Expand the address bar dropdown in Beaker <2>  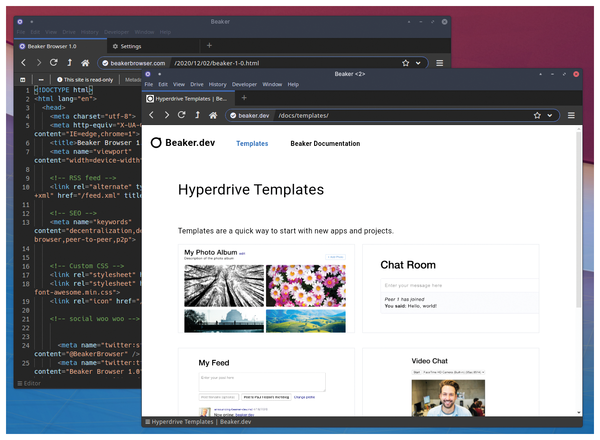coord(550,115)
